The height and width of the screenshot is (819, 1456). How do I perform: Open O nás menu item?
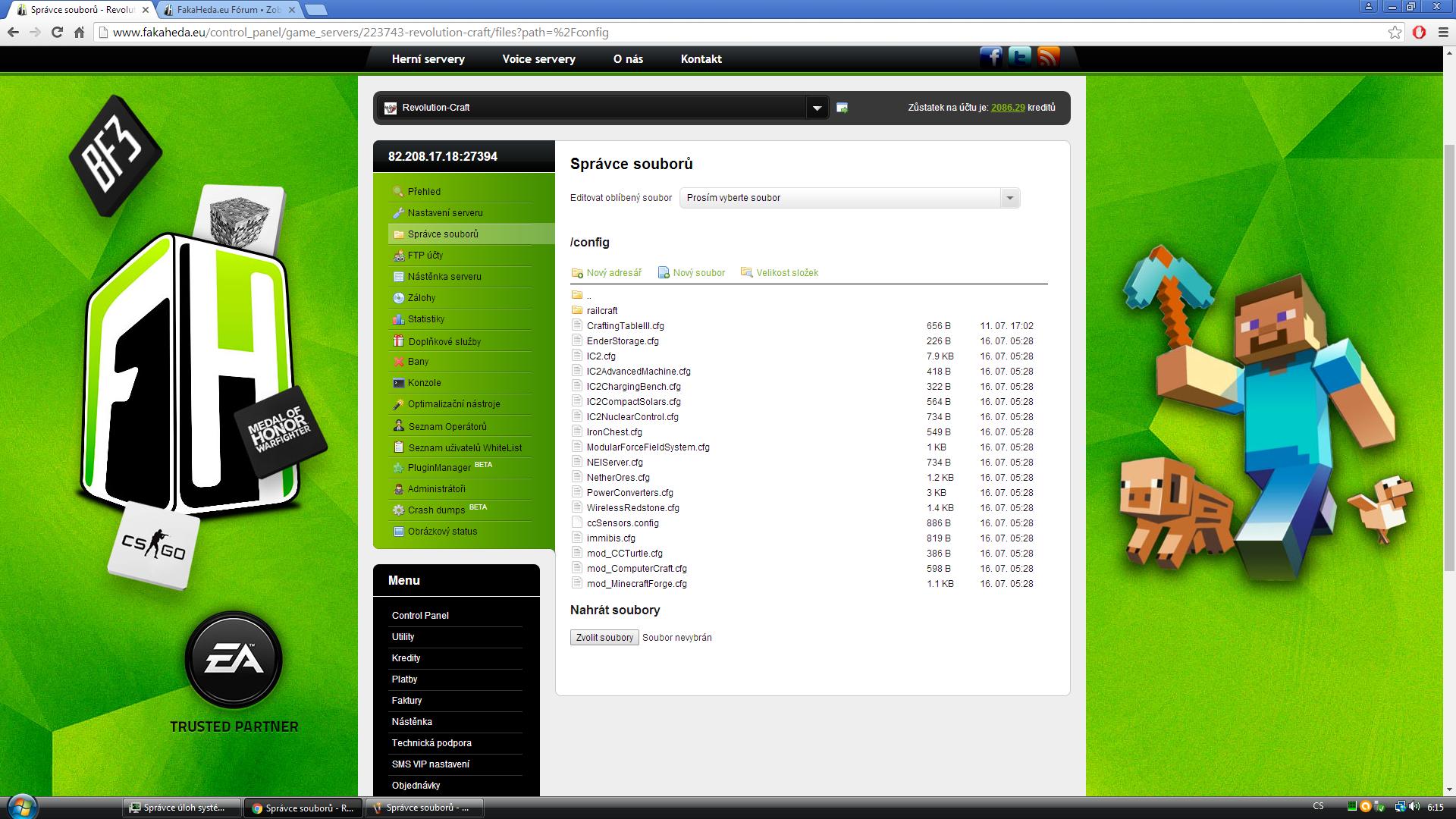pos(629,59)
